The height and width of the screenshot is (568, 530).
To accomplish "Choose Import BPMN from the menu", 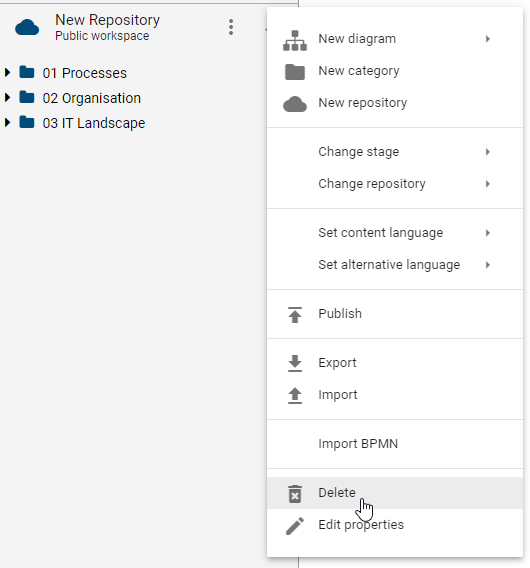I will [395, 444].
